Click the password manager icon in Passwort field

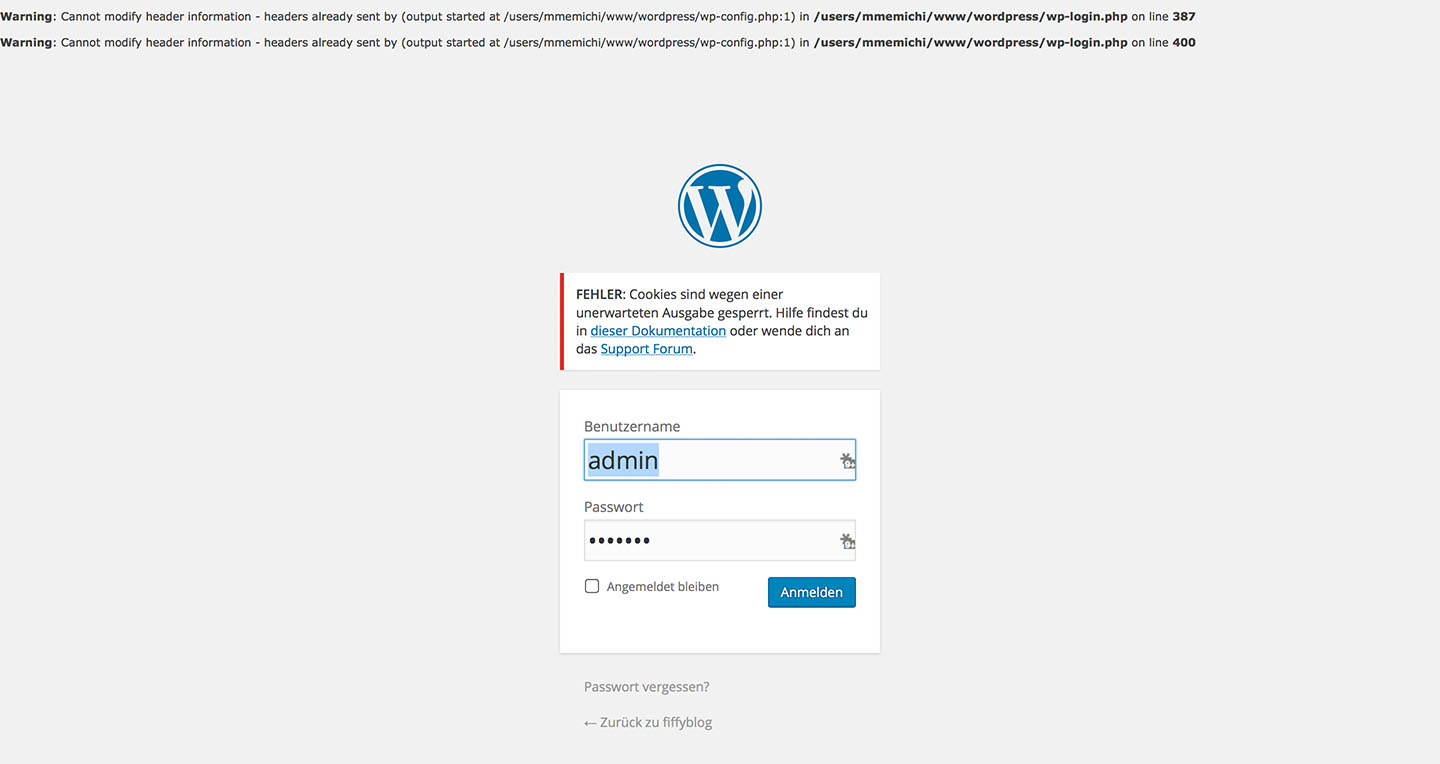click(x=847, y=541)
